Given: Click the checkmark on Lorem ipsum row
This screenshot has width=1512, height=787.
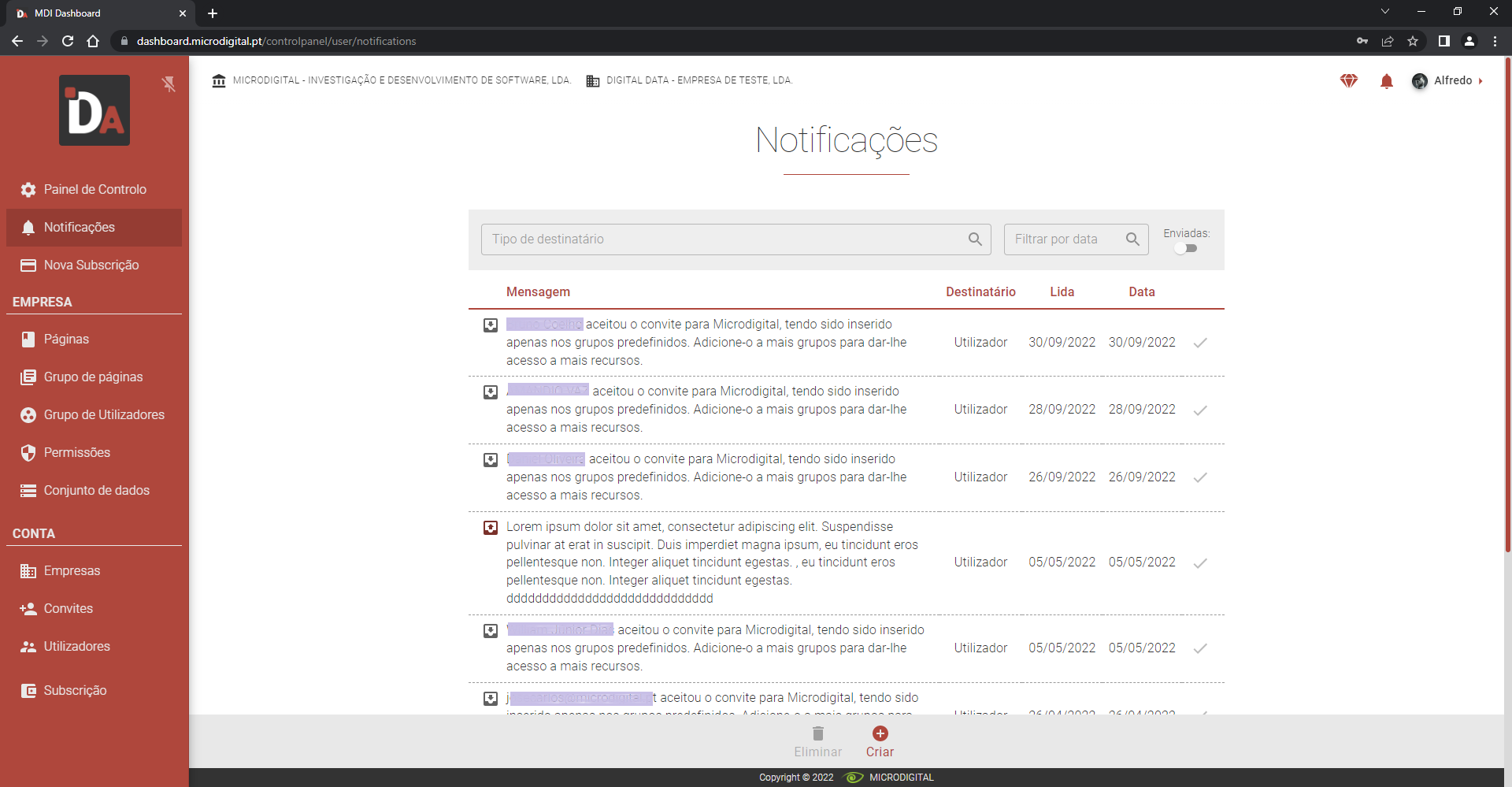Looking at the screenshot, I should coord(1200,562).
